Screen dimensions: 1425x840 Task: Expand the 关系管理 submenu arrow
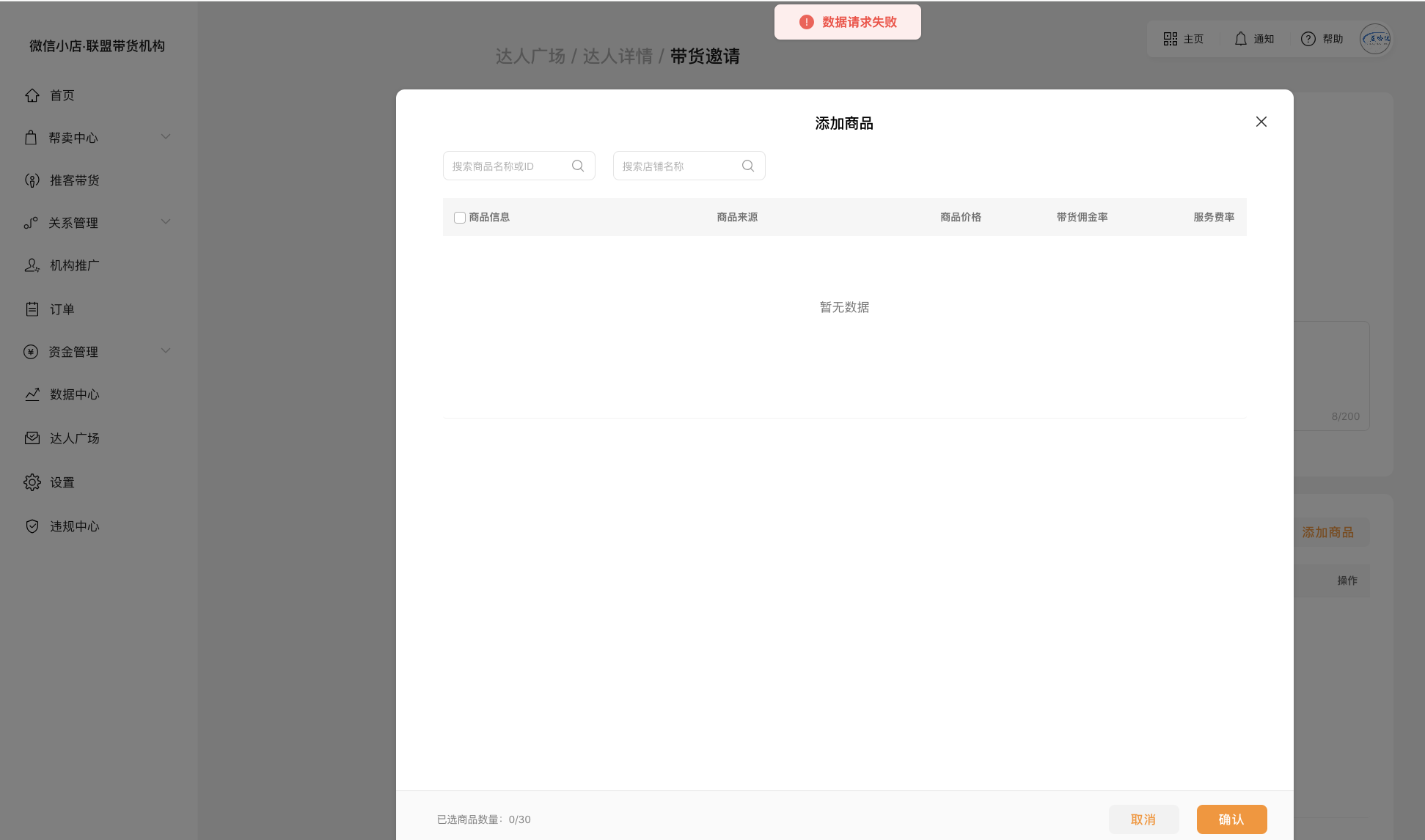(166, 222)
